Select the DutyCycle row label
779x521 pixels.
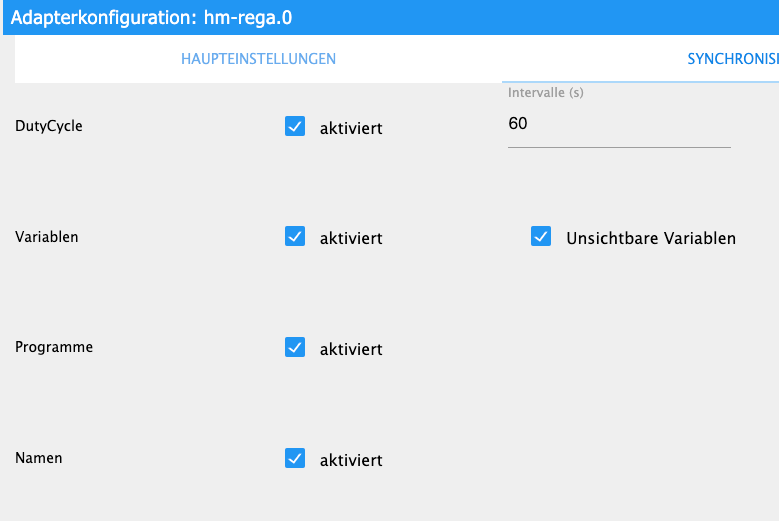click(49, 127)
